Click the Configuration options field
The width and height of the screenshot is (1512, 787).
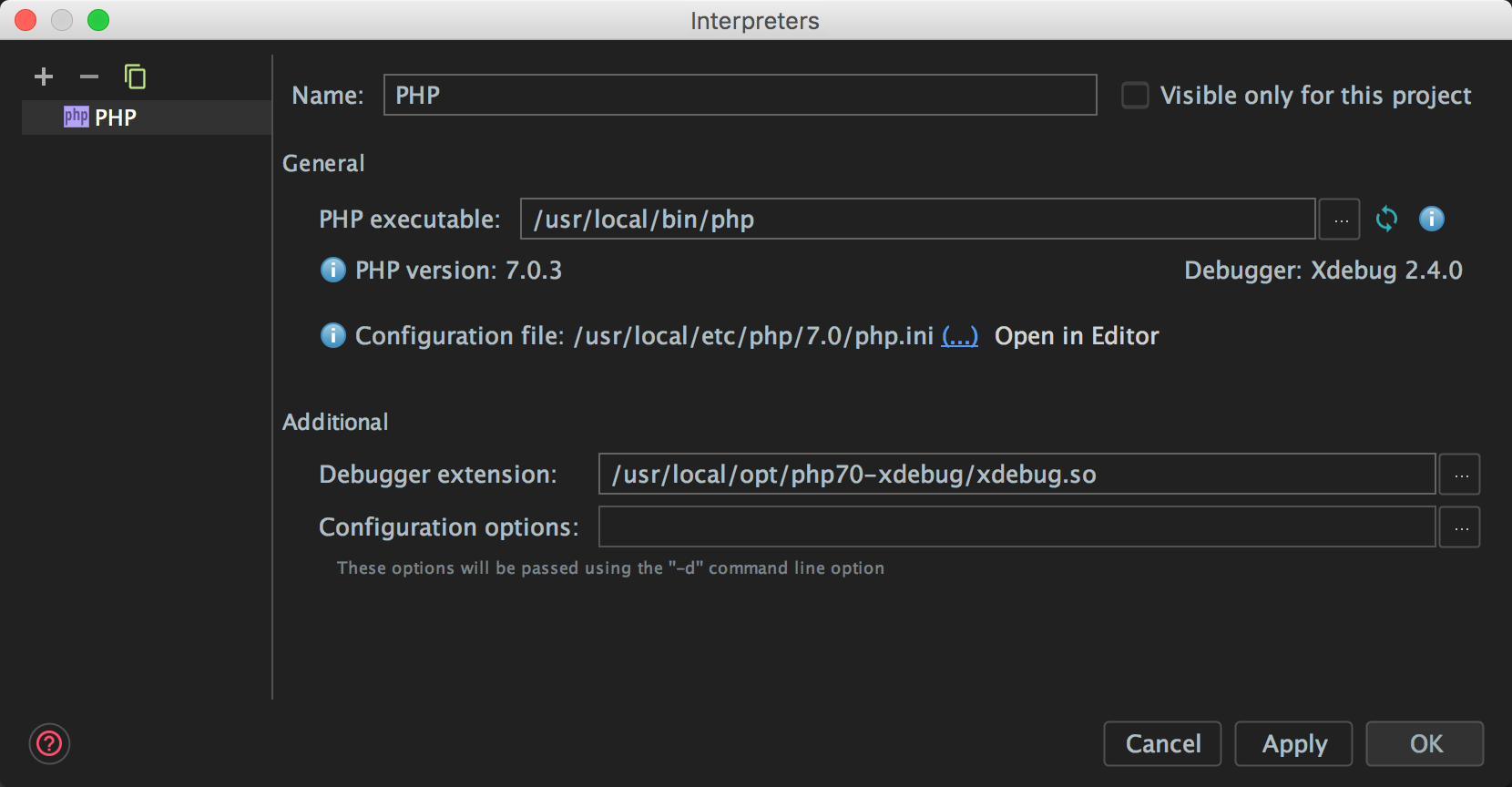pos(1017,526)
